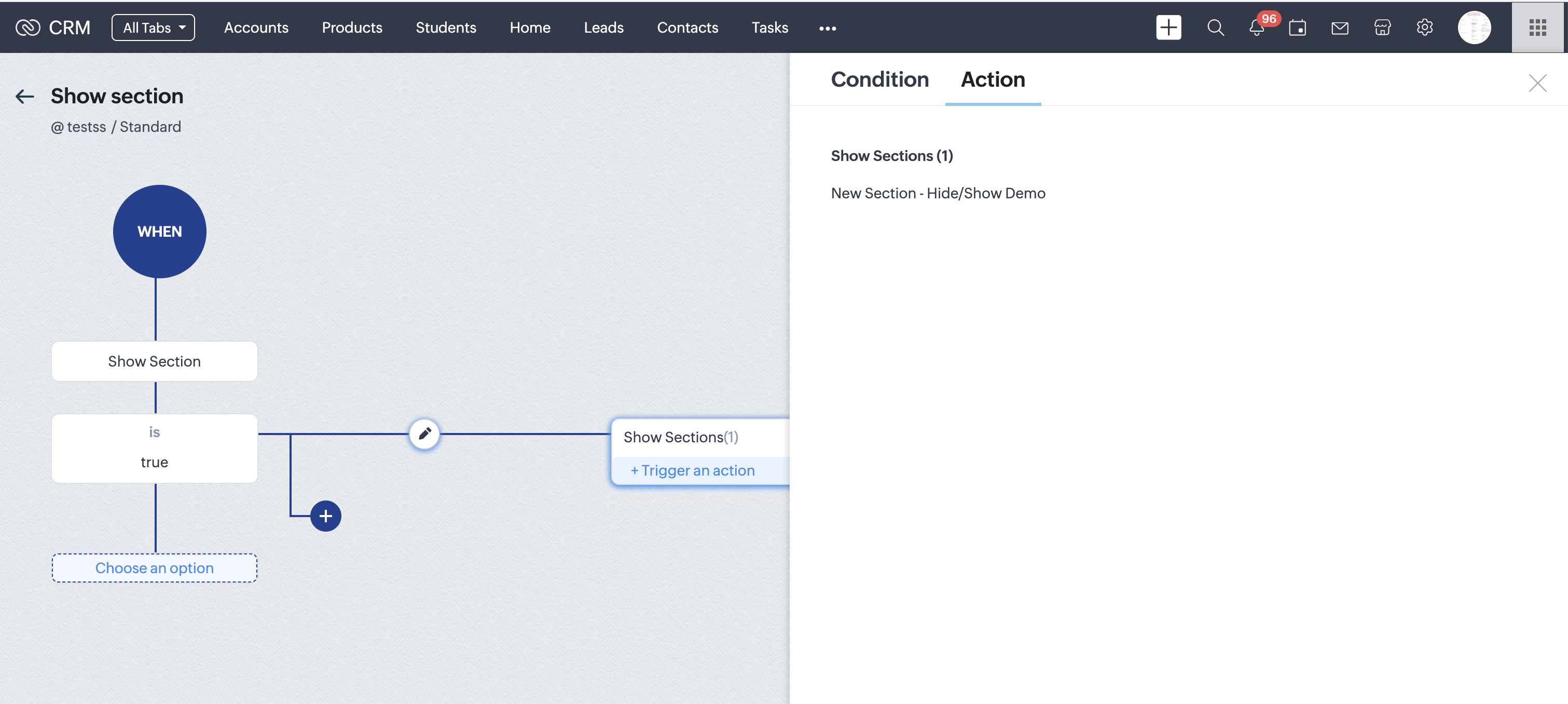Open Choose an option selector

tap(155, 567)
